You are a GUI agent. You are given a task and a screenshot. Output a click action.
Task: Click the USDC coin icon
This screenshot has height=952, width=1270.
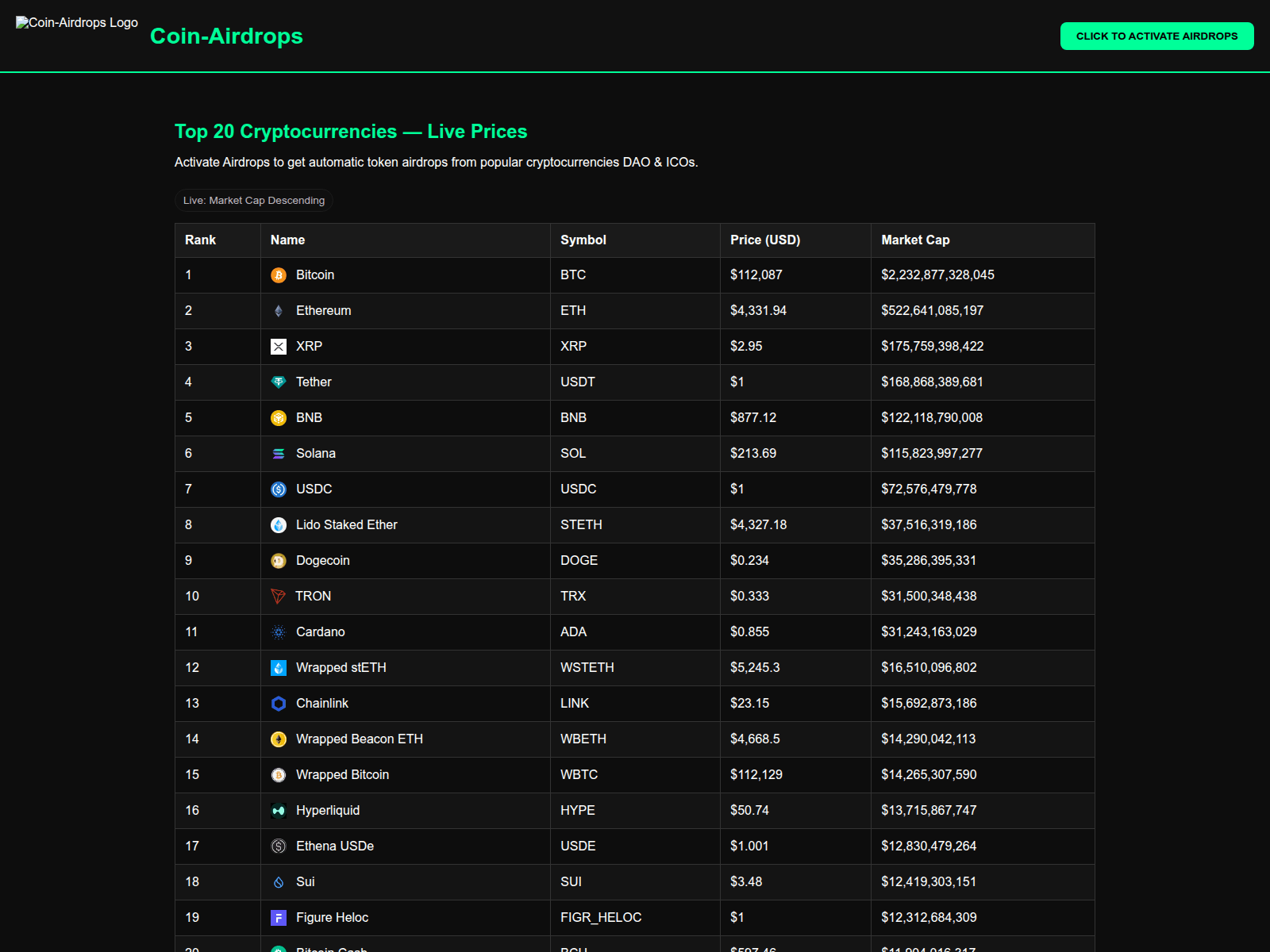pyautogui.click(x=279, y=489)
